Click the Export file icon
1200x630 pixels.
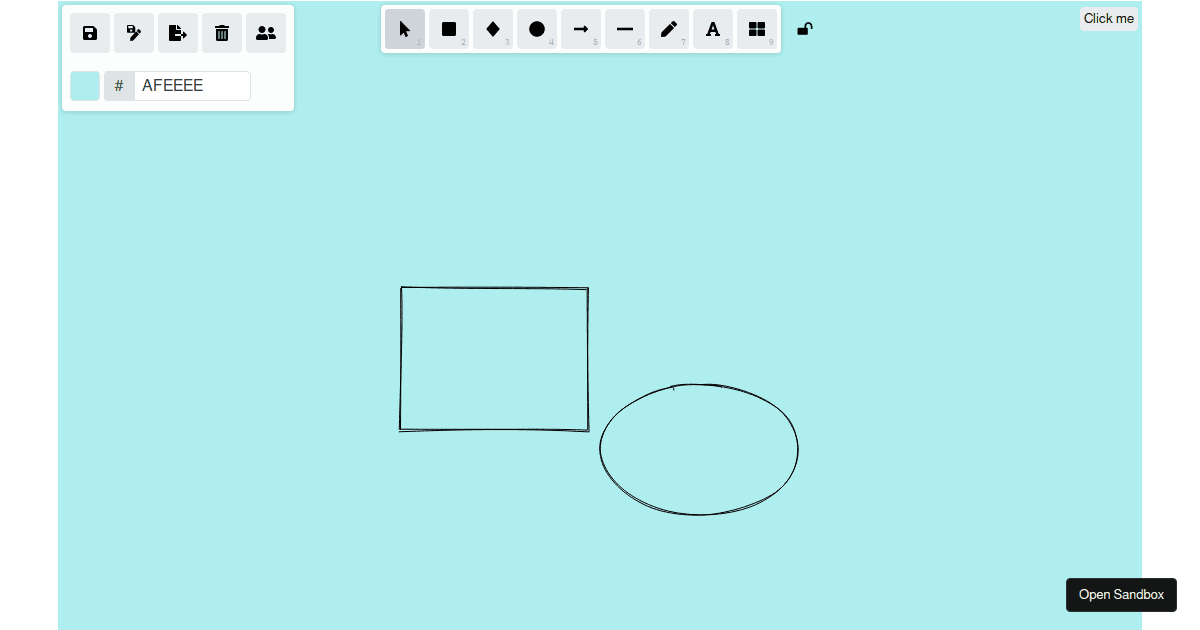[177, 33]
